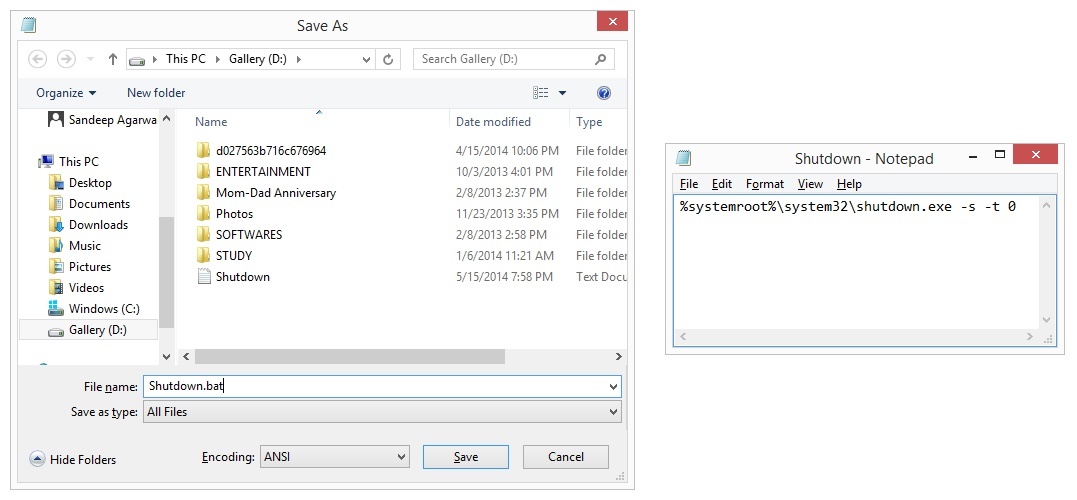Open the Encoding ANSI dropdown
The image size is (1077, 500).
click(x=335, y=456)
